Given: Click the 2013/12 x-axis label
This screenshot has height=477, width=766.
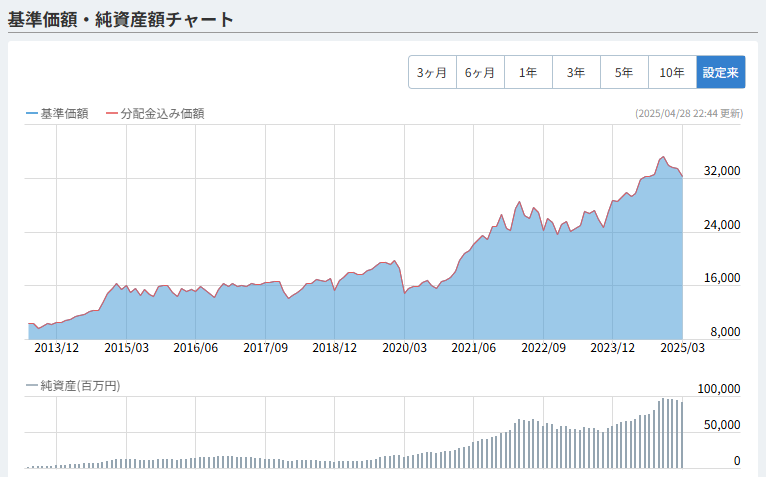Looking at the screenshot, I should click(57, 348).
